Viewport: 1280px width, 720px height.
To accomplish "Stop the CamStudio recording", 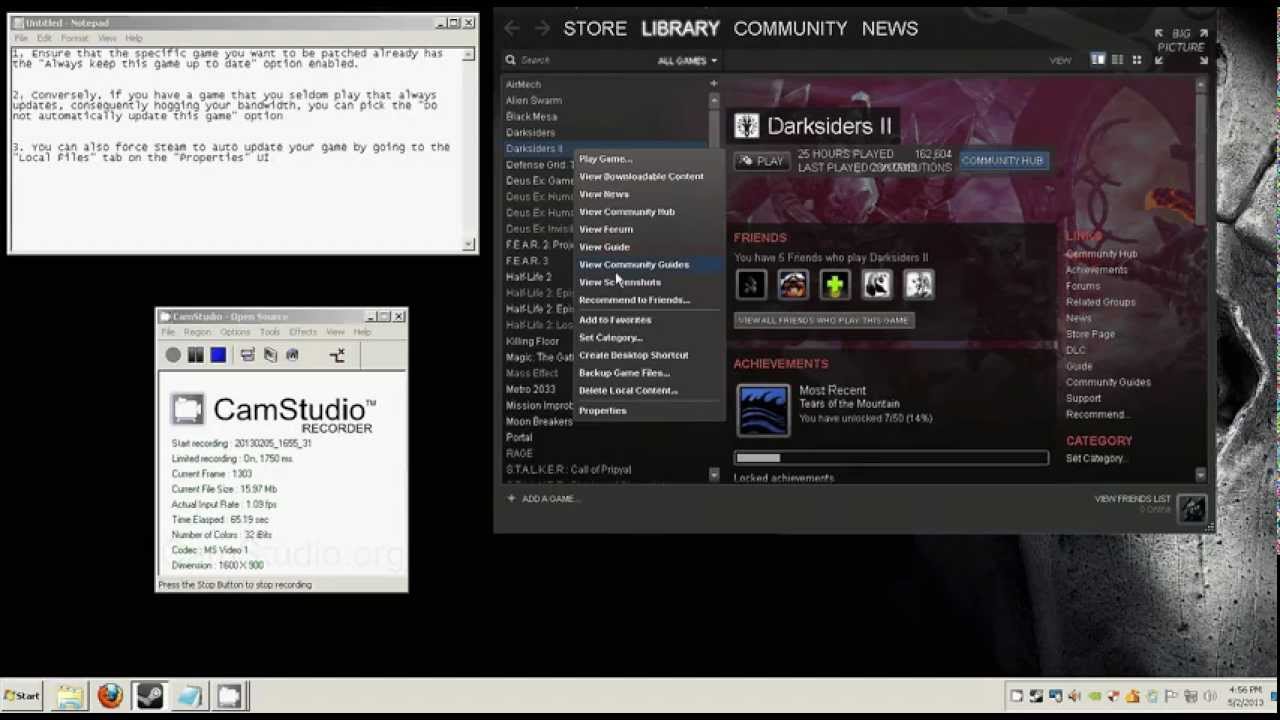I will [x=218, y=355].
